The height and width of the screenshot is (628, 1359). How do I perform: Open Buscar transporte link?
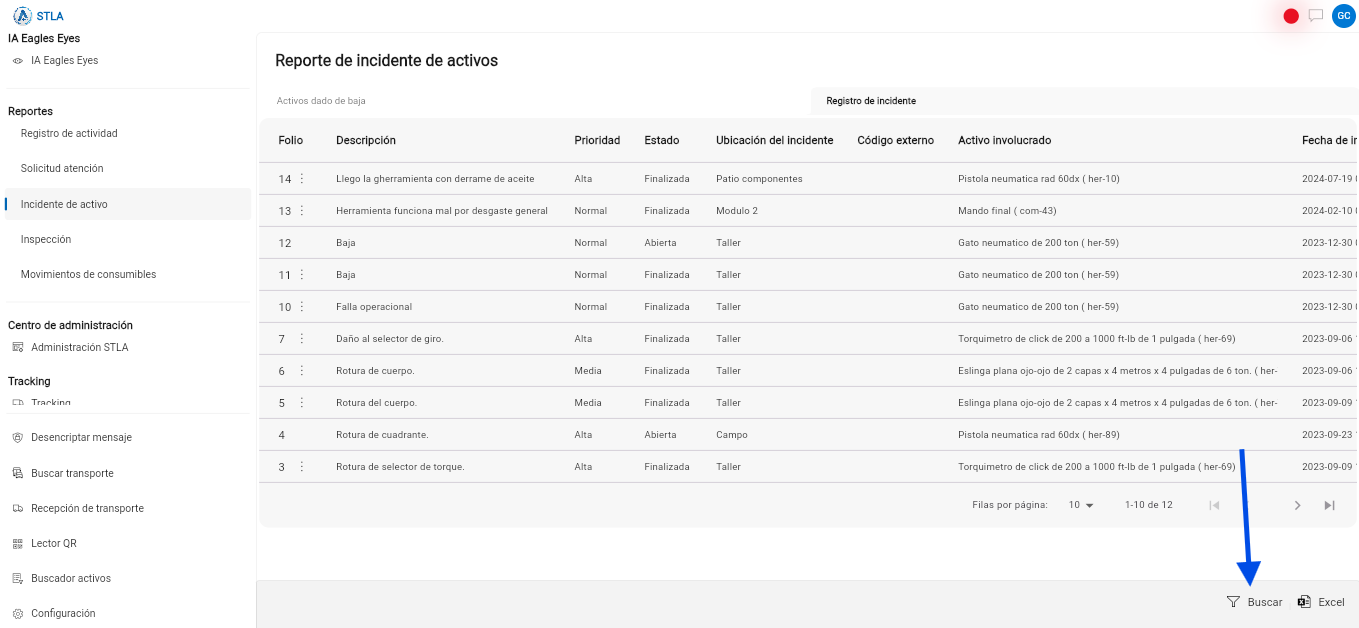click(x=72, y=473)
